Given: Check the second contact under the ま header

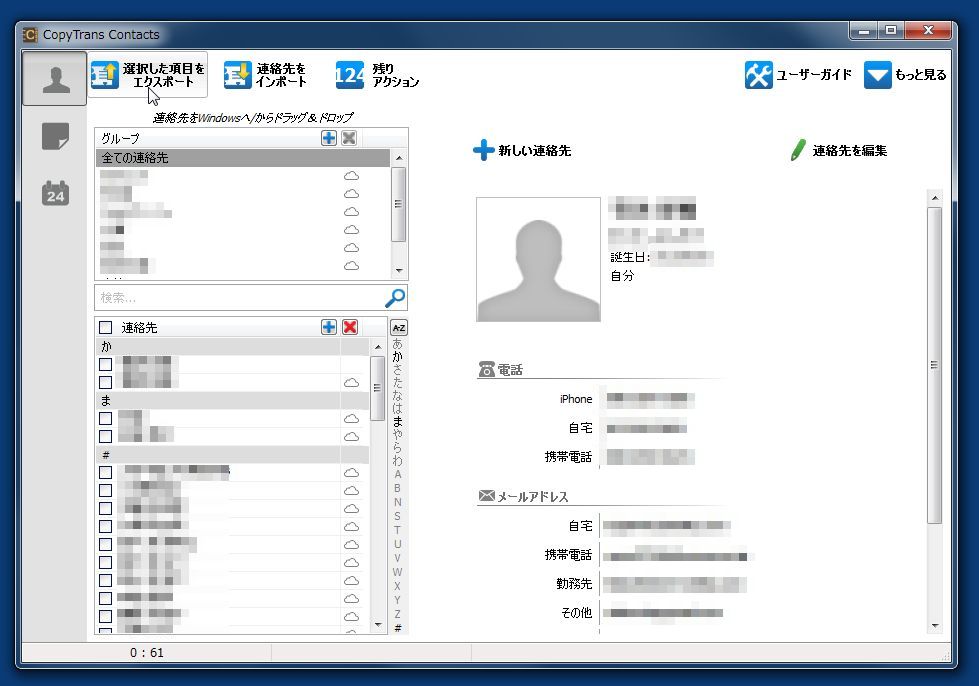Looking at the screenshot, I should pyautogui.click(x=106, y=437).
